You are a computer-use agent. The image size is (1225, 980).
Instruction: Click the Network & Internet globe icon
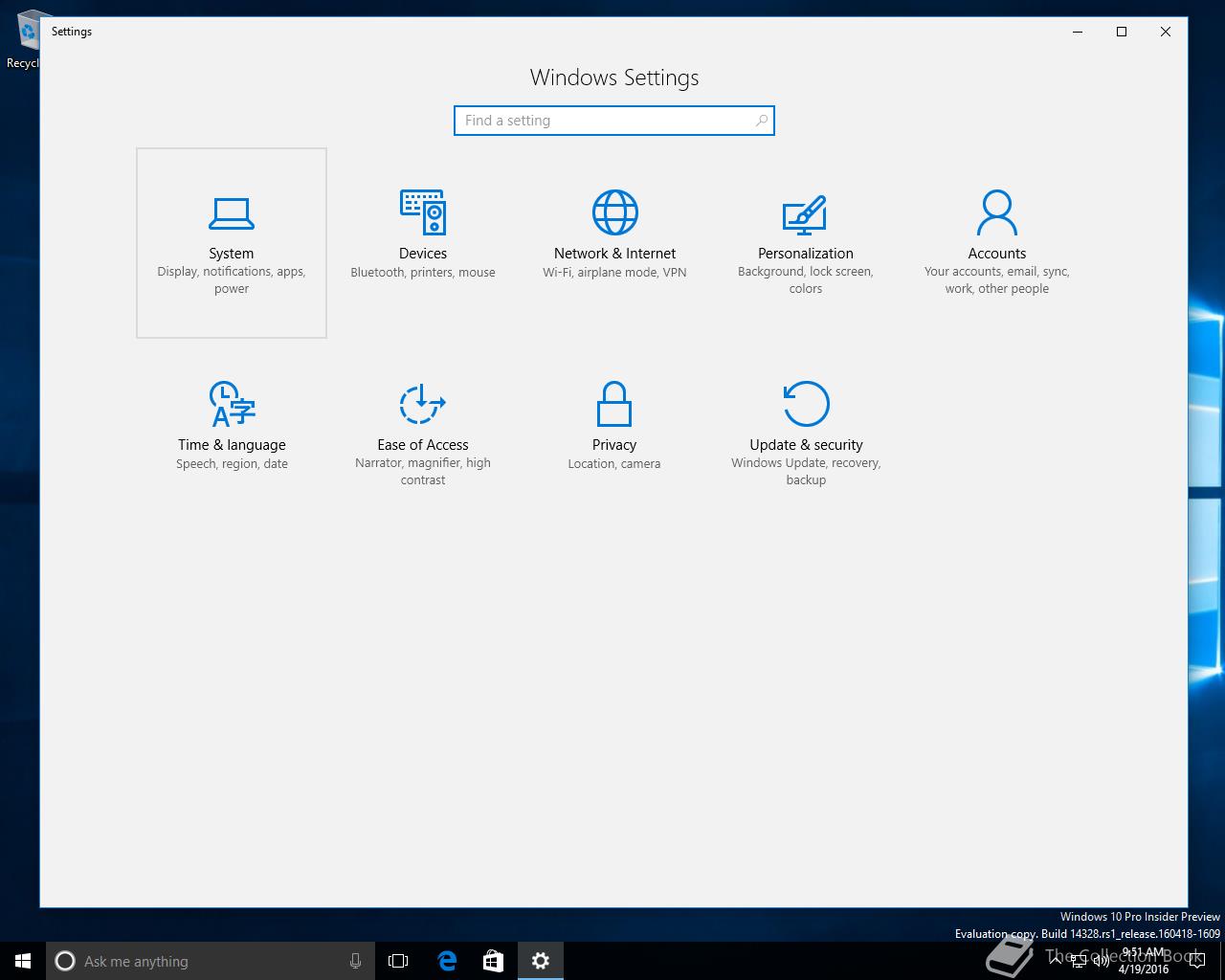[614, 212]
